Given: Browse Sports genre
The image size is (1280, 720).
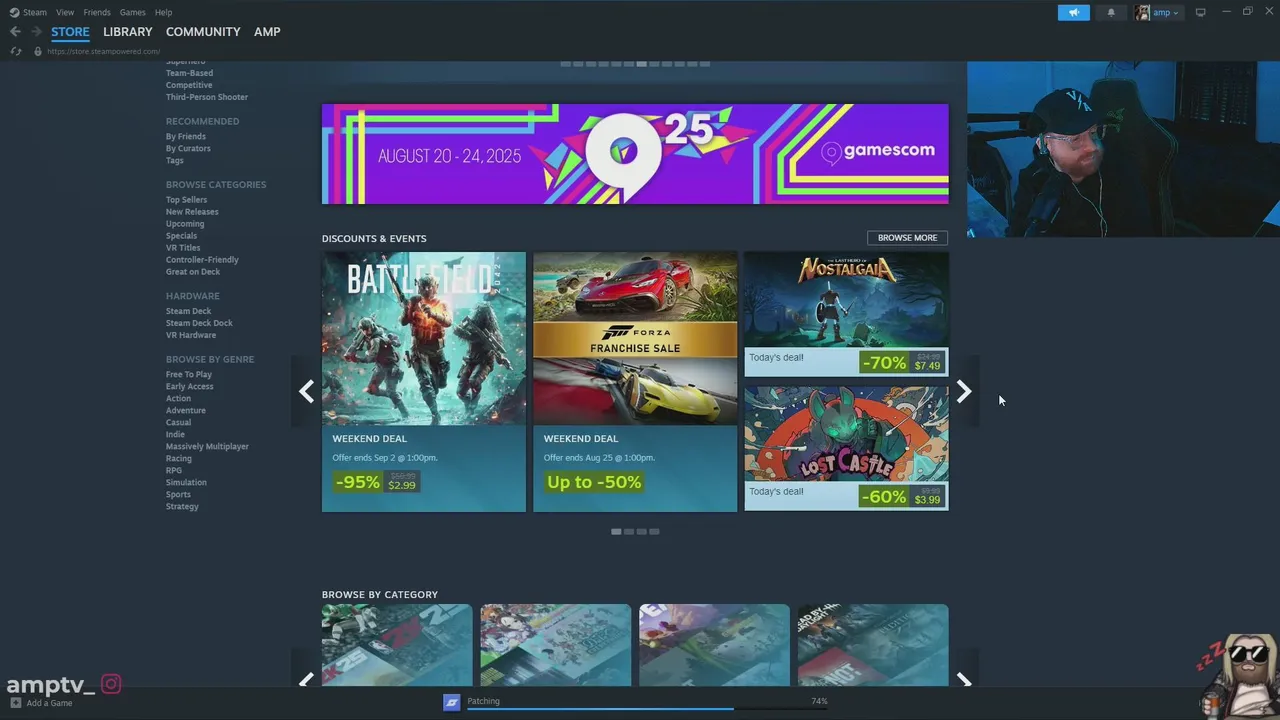Looking at the screenshot, I should [x=178, y=495].
